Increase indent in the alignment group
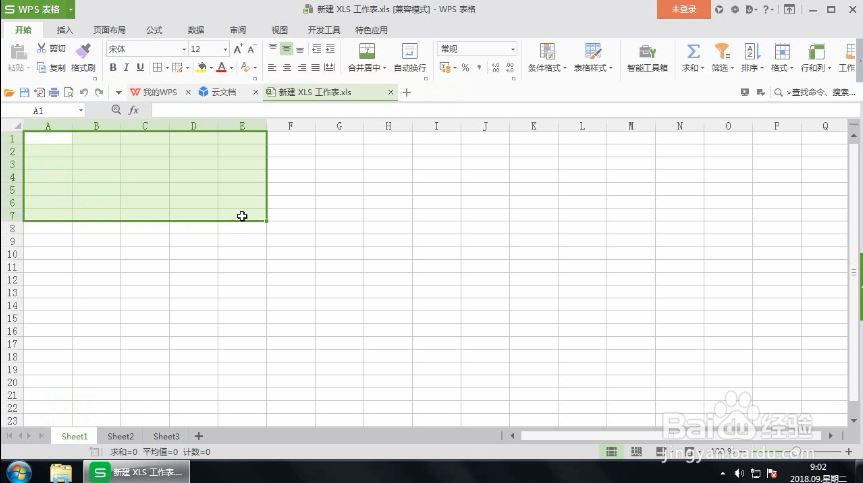This screenshot has height=483, width=863. click(x=330, y=49)
